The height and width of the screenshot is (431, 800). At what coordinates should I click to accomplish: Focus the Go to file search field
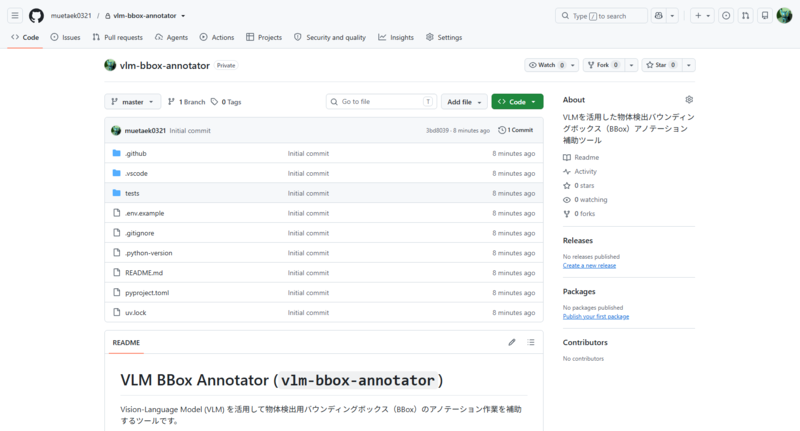(381, 102)
